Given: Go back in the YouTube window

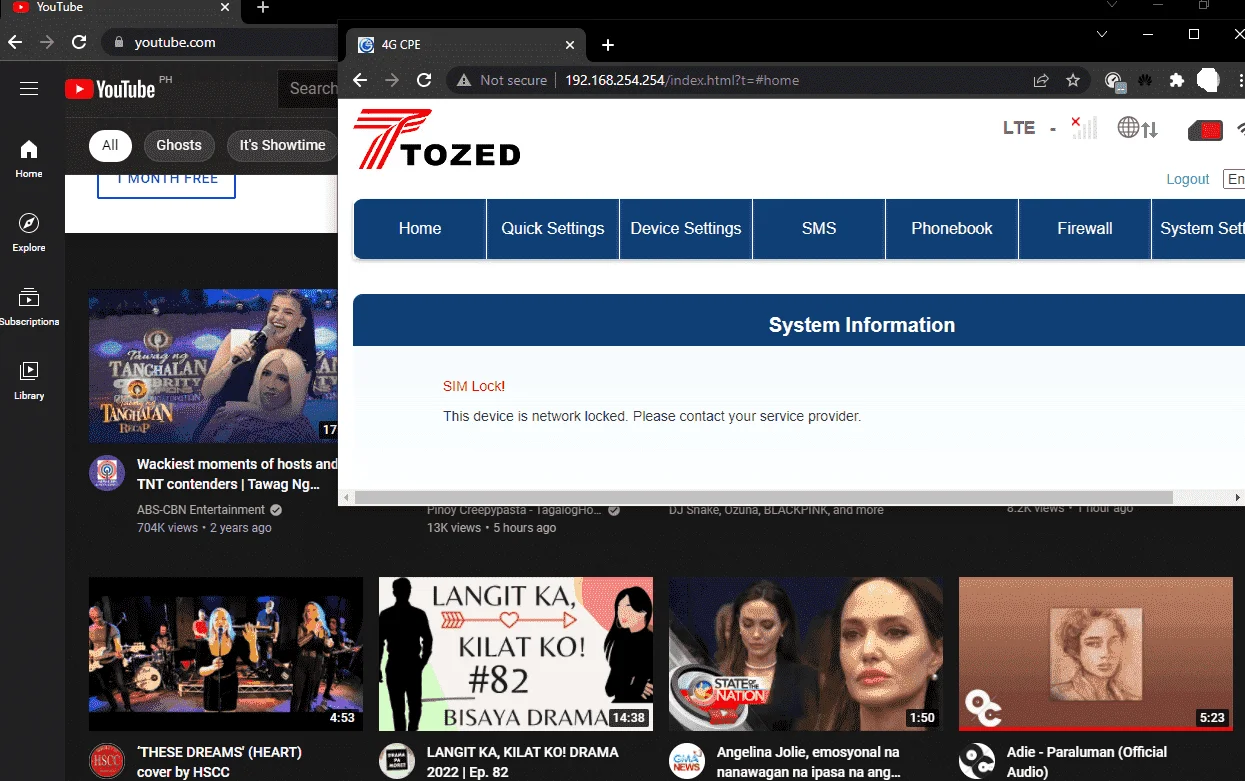Looking at the screenshot, I should click(x=14, y=42).
